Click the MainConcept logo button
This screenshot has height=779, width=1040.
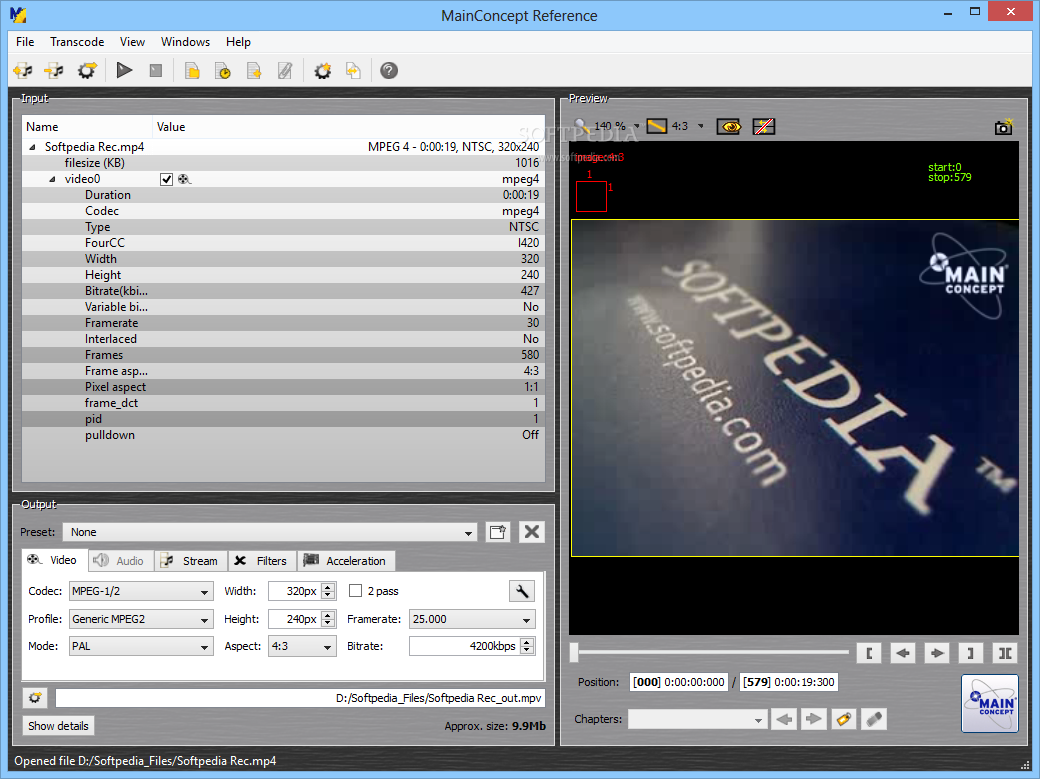(990, 703)
